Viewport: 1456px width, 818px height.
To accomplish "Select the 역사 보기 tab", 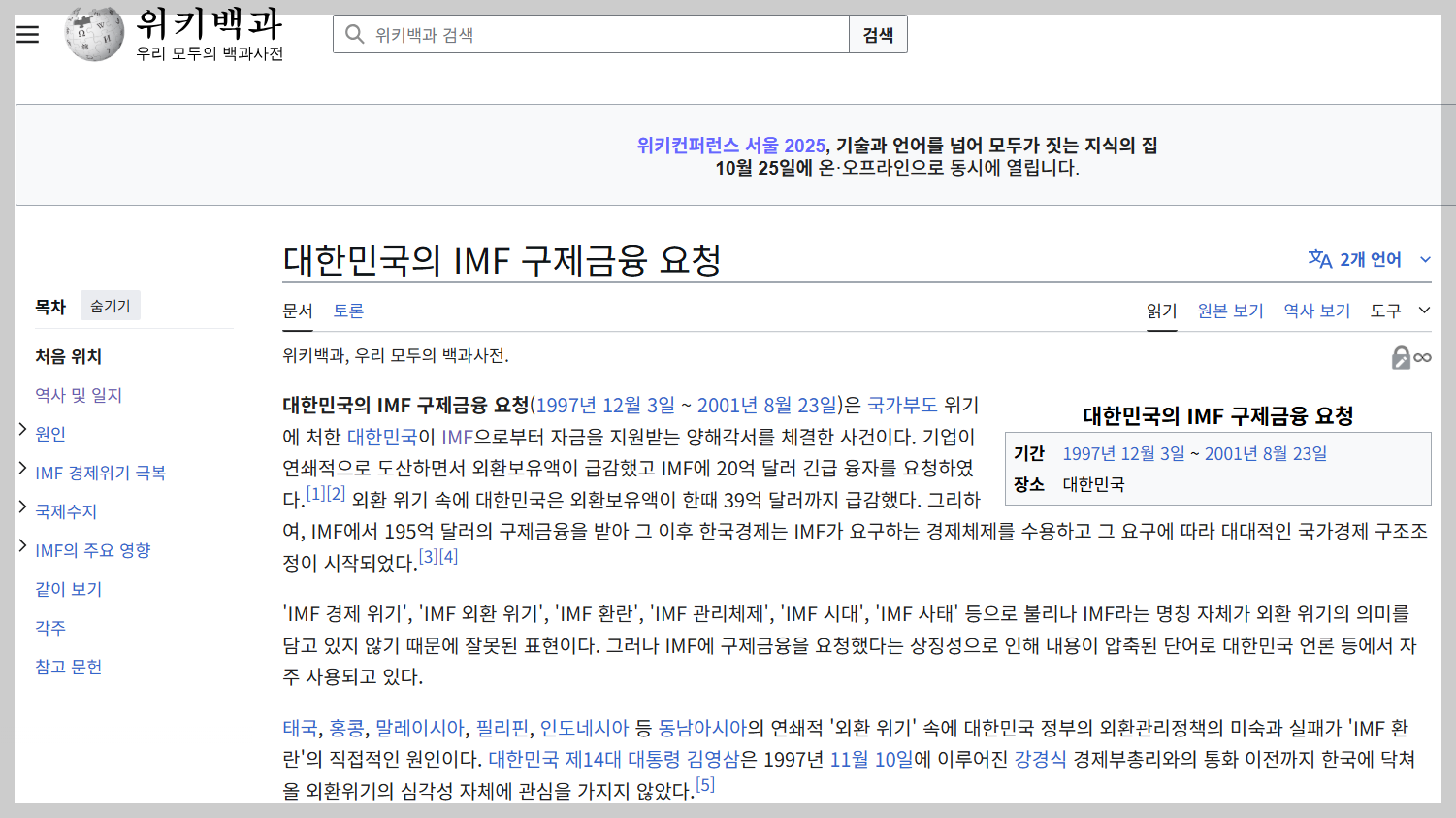I will point(1315,311).
